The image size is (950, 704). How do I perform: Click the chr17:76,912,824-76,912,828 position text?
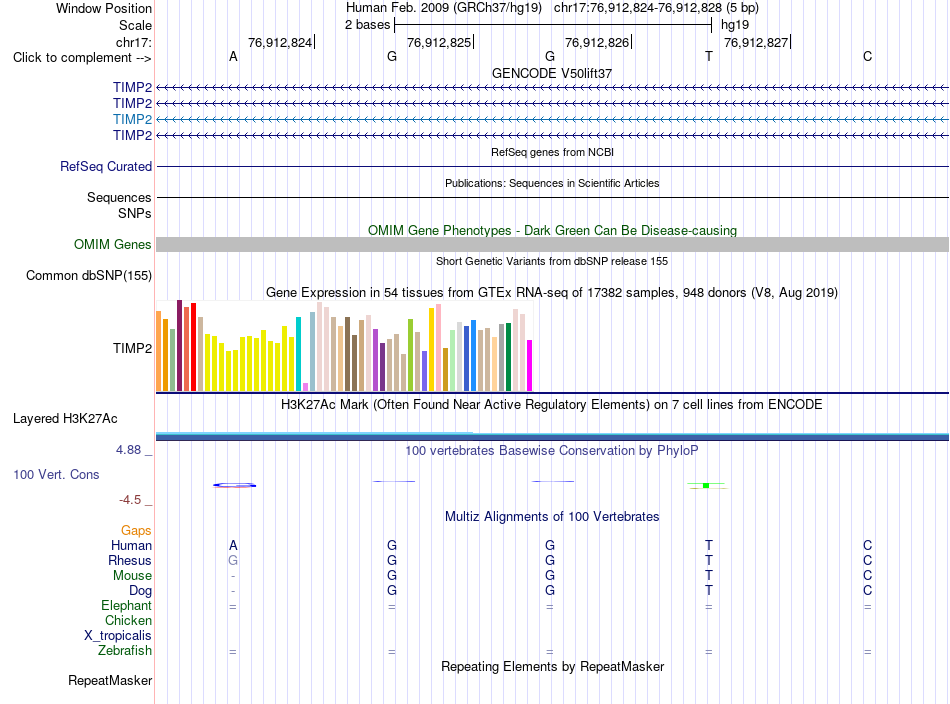[x=638, y=8]
